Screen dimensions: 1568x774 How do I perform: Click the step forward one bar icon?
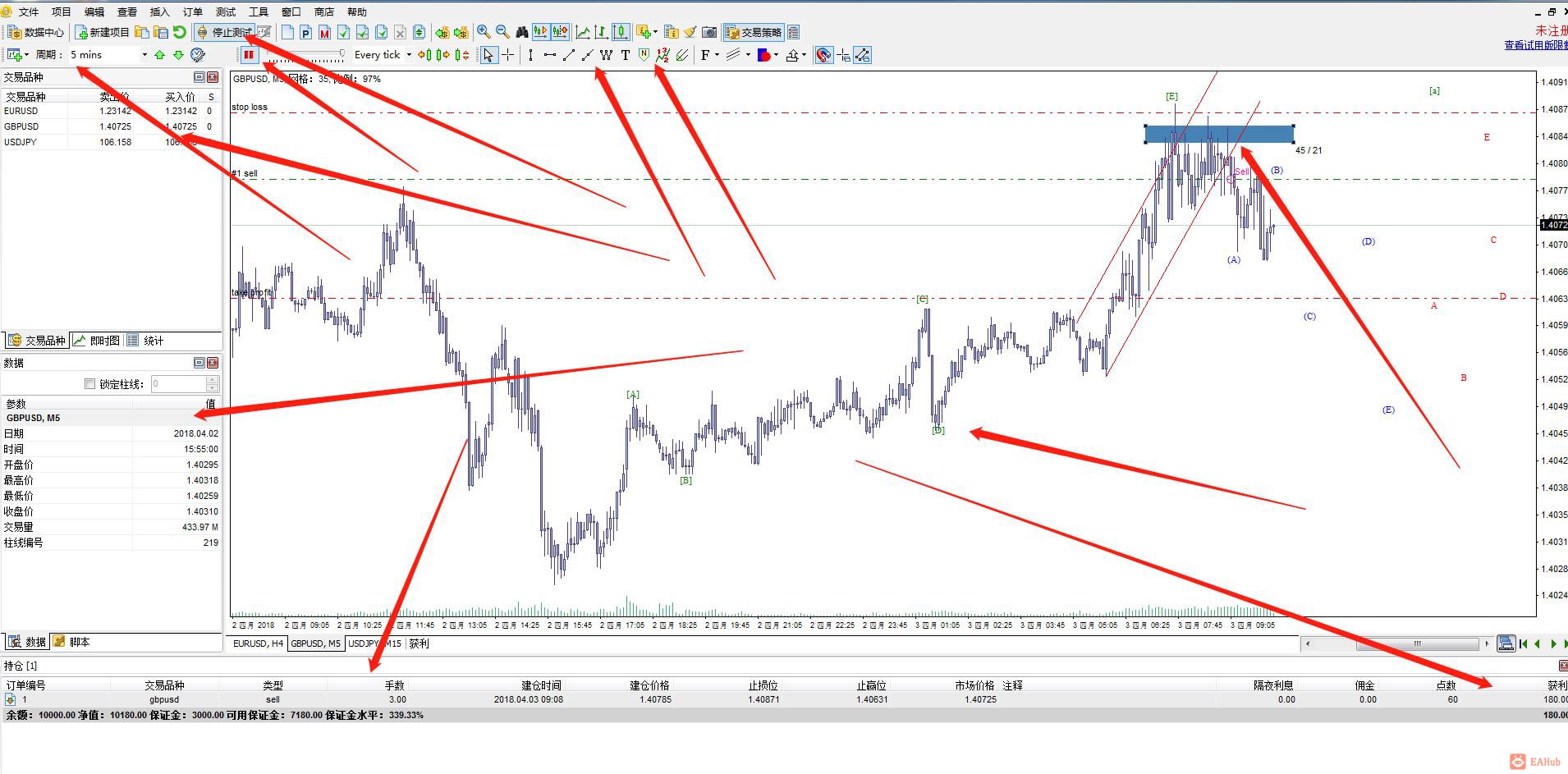point(443,55)
